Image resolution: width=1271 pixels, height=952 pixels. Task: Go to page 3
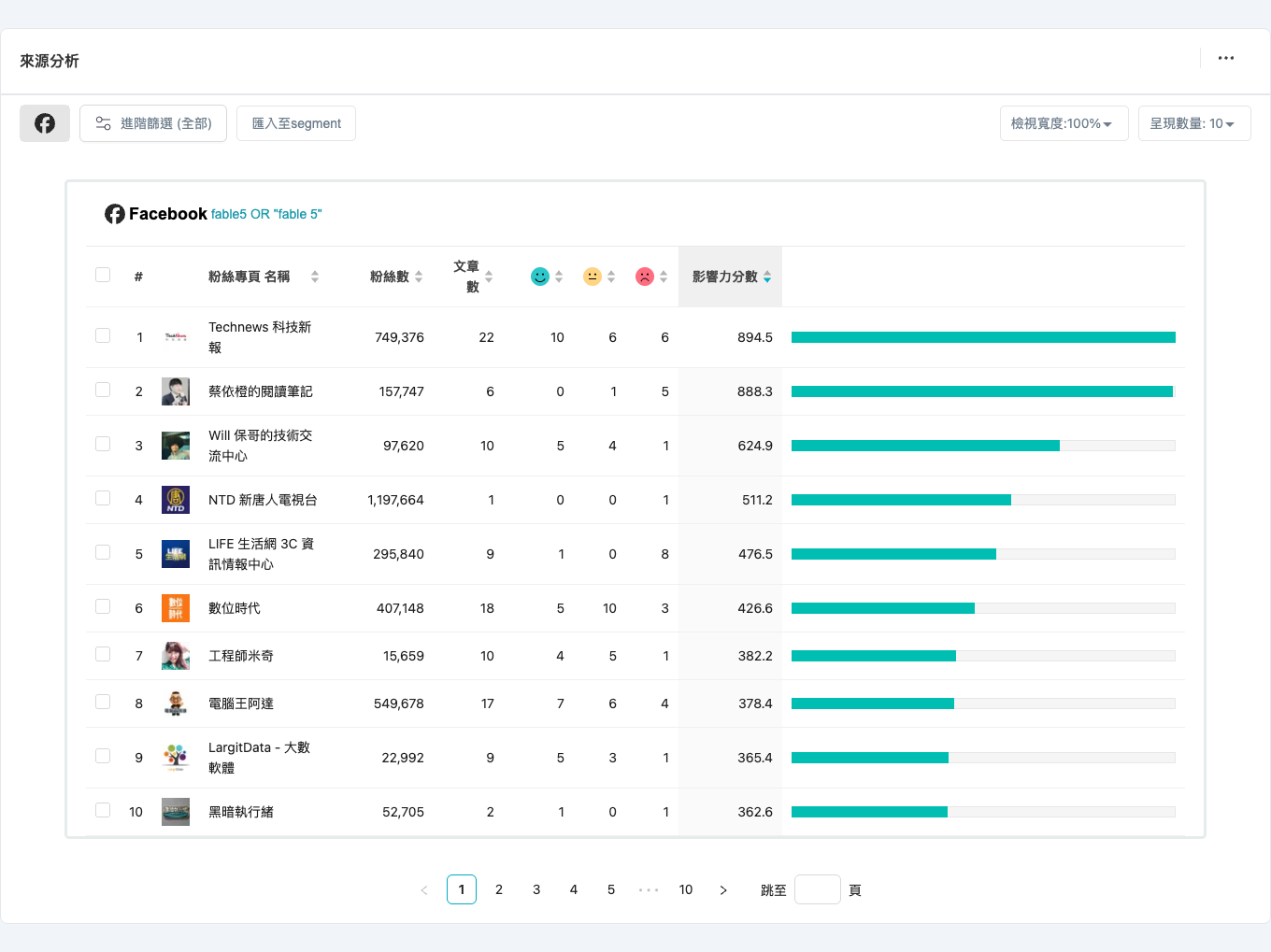click(536, 889)
